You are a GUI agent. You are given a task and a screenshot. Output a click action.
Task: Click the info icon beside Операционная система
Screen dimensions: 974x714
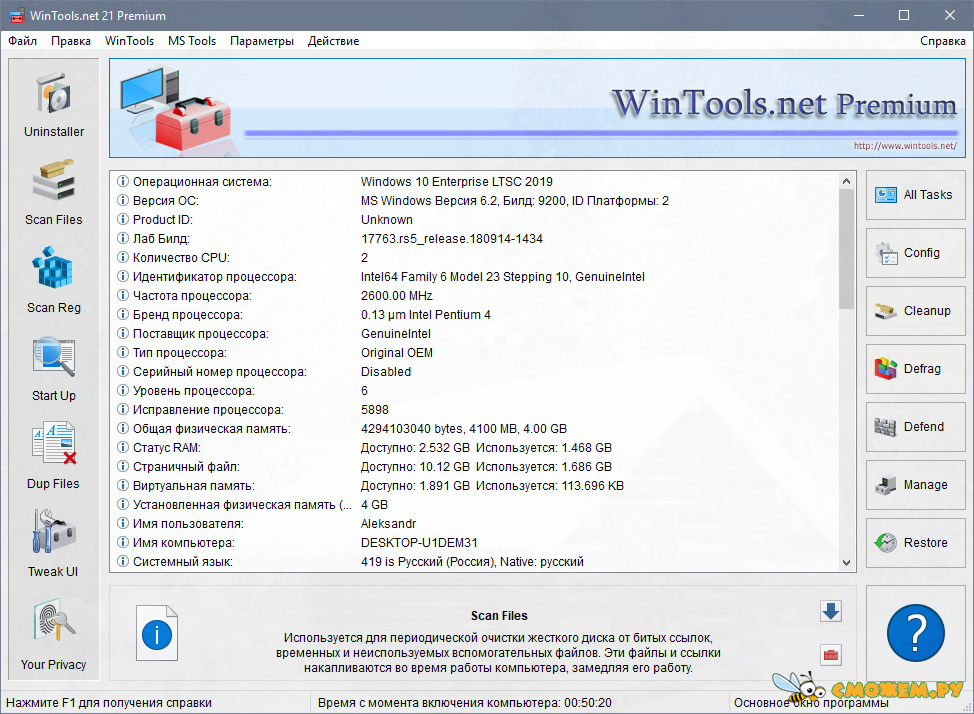coord(123,181)
